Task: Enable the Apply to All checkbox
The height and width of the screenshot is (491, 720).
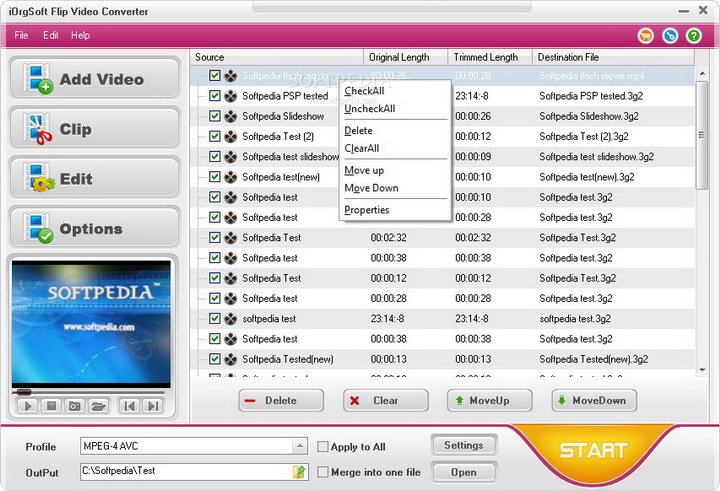Action: (x=323, y=446)
